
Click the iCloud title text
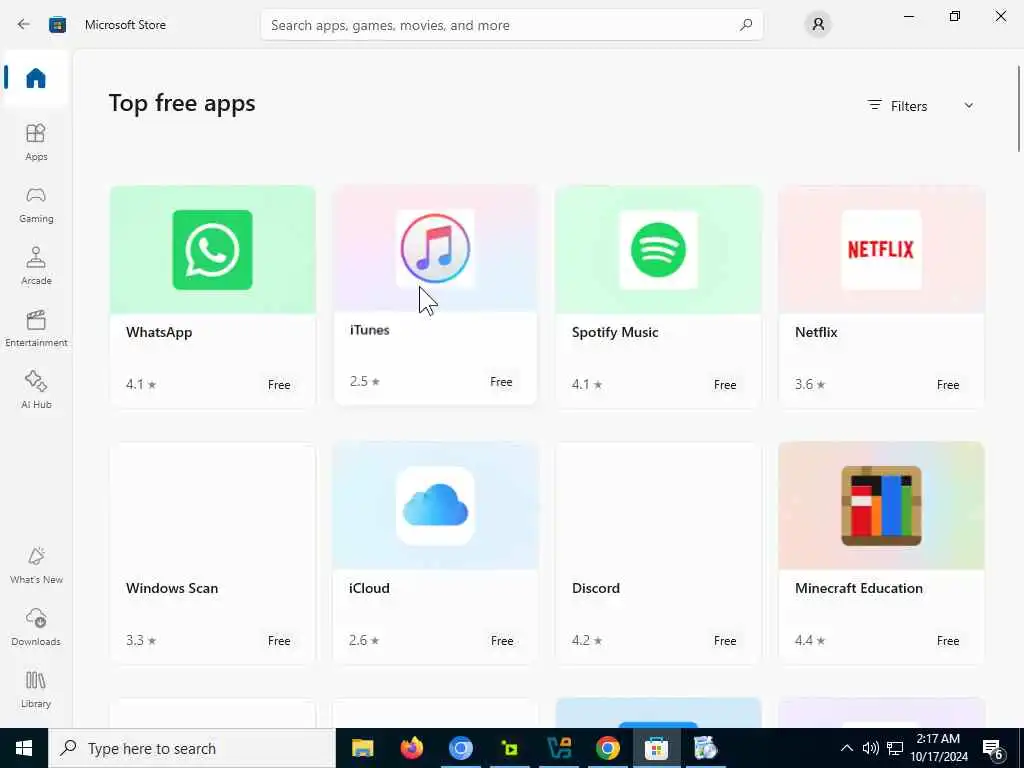369,588
